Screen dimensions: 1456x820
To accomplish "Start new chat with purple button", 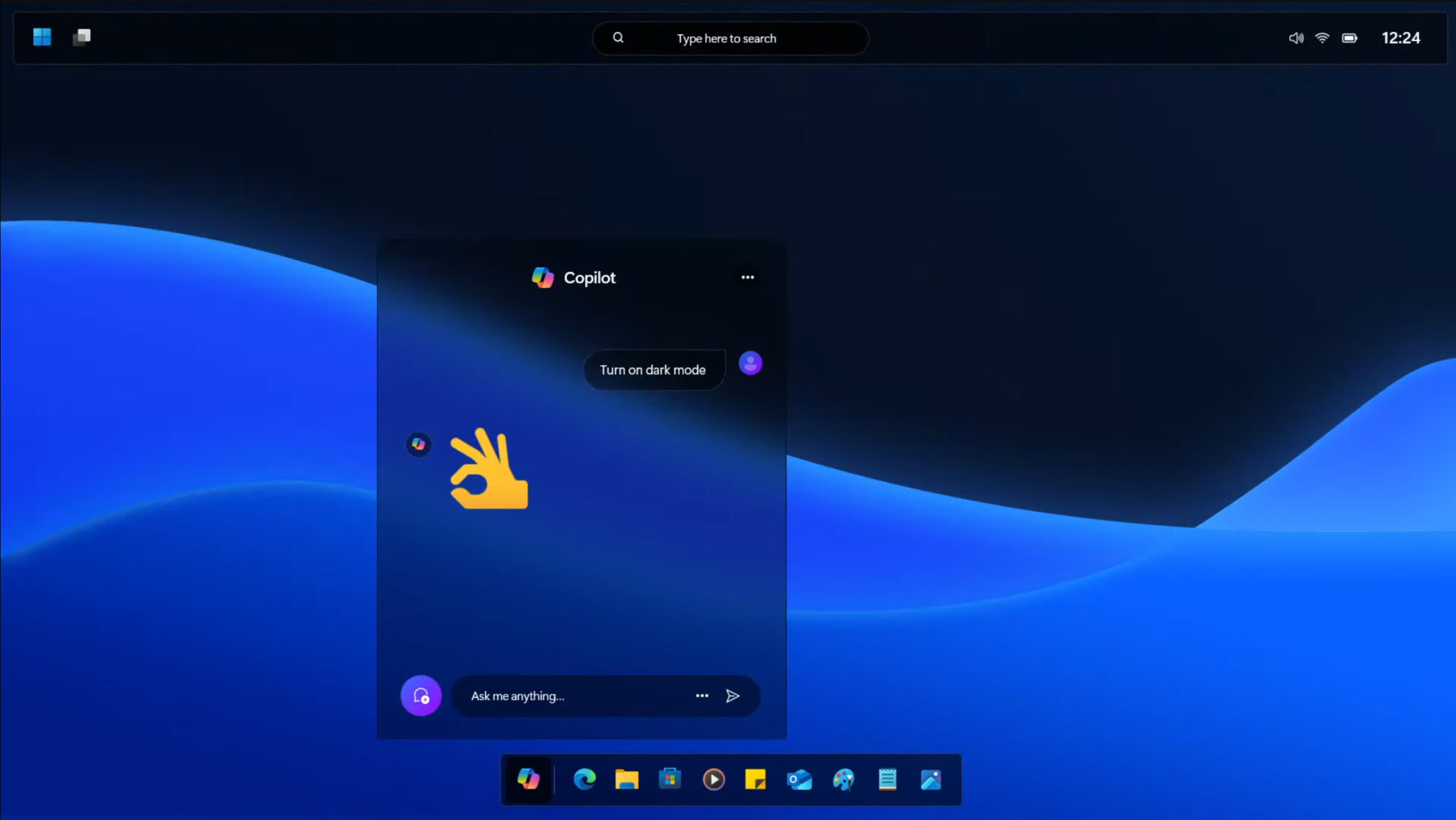I will 421,696.
